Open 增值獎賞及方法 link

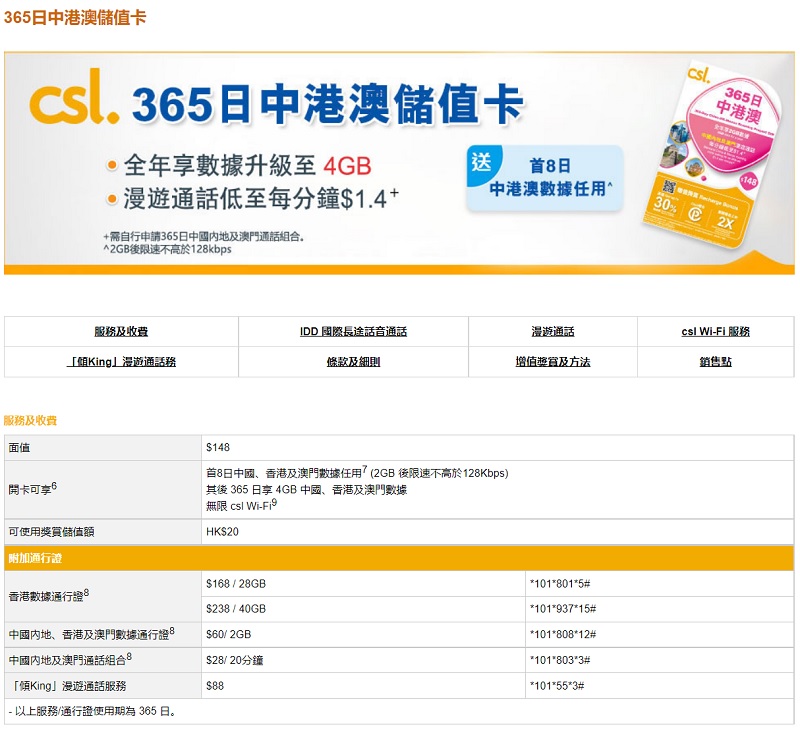click(553, 362)
